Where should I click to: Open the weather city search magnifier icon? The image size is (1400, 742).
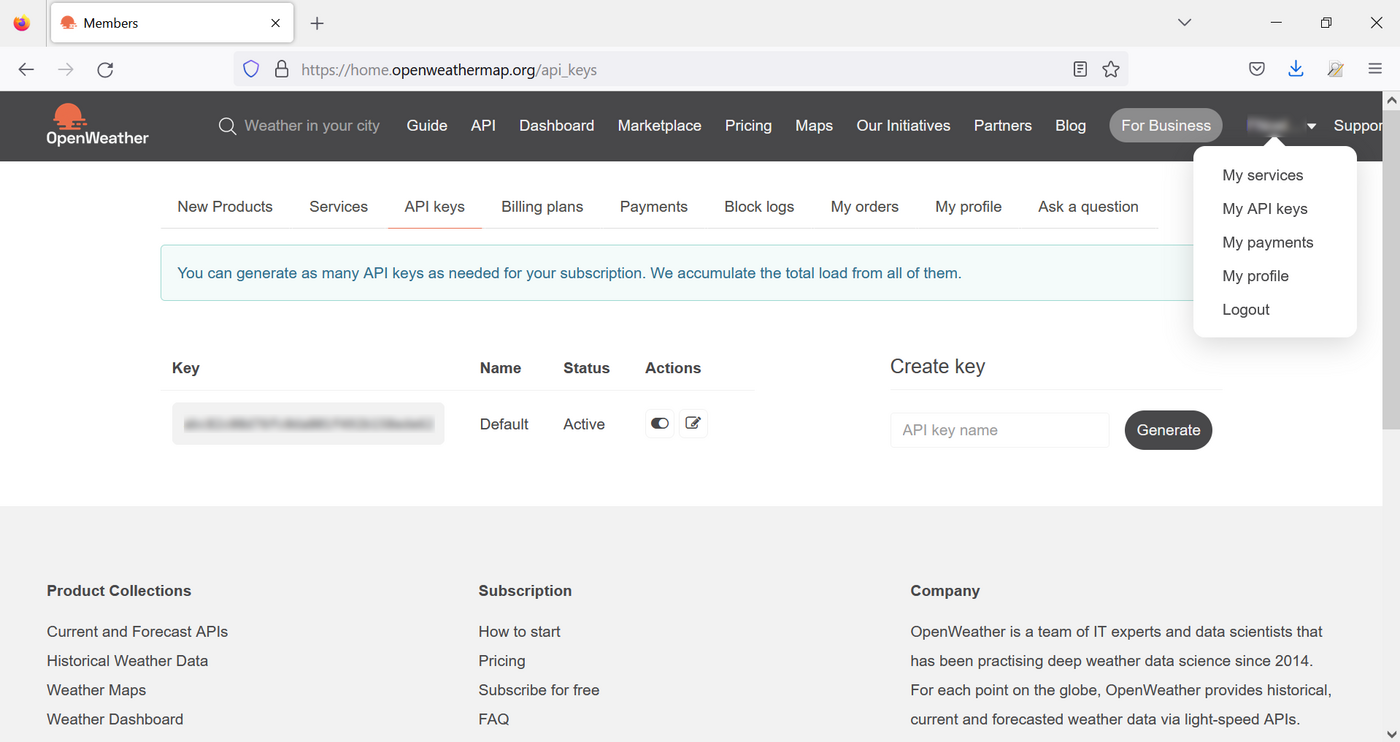tap(227, 125)
